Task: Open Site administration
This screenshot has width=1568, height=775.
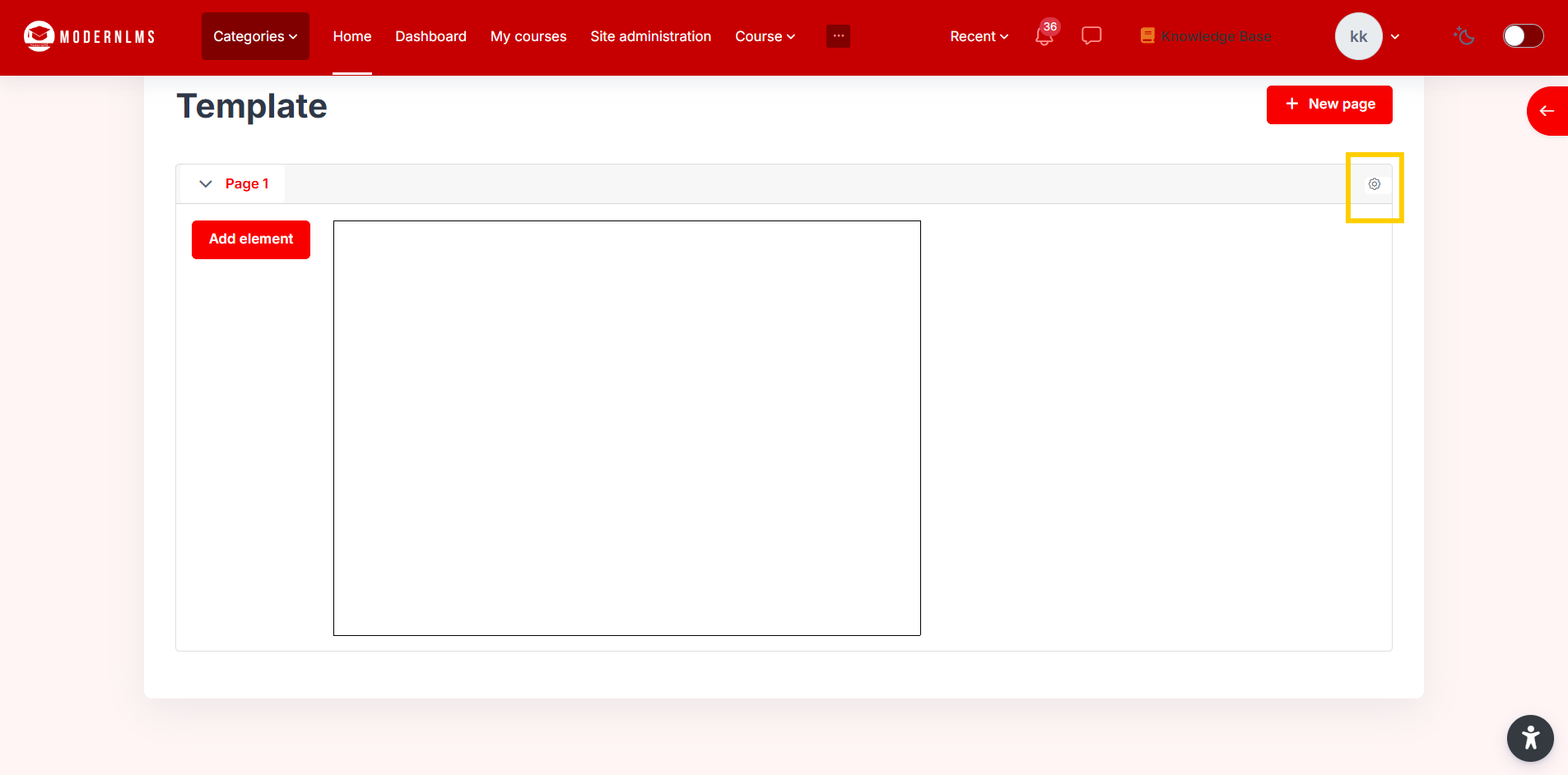Action: click(650, 36)
